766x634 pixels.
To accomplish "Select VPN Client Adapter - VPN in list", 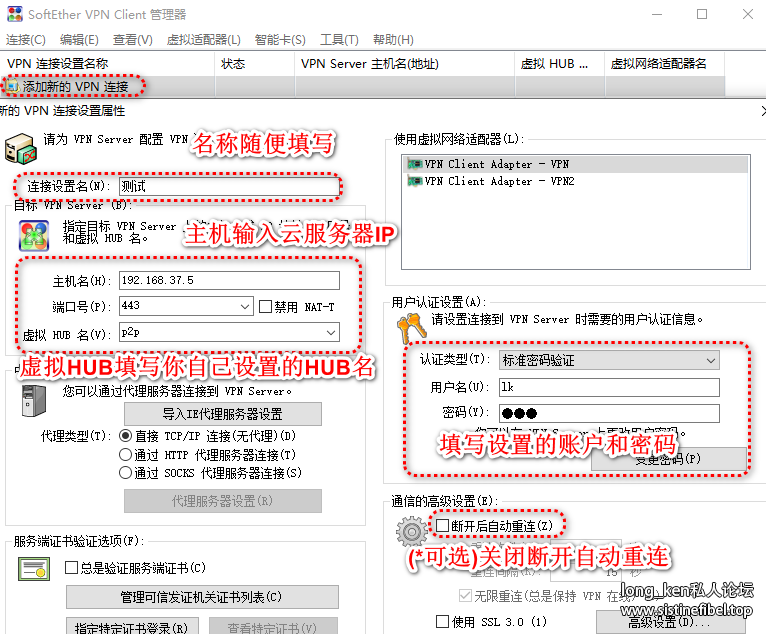I will click(576, 164).
